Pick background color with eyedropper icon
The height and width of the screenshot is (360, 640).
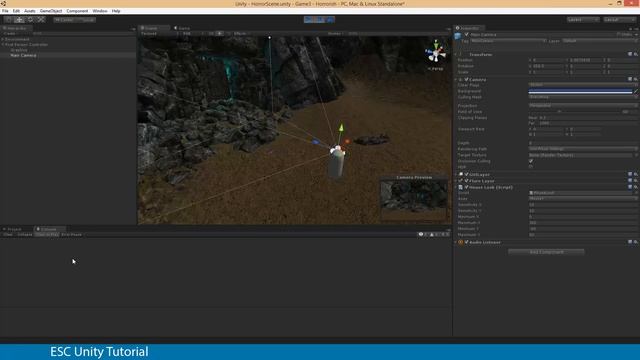click(x=636, y=91)
